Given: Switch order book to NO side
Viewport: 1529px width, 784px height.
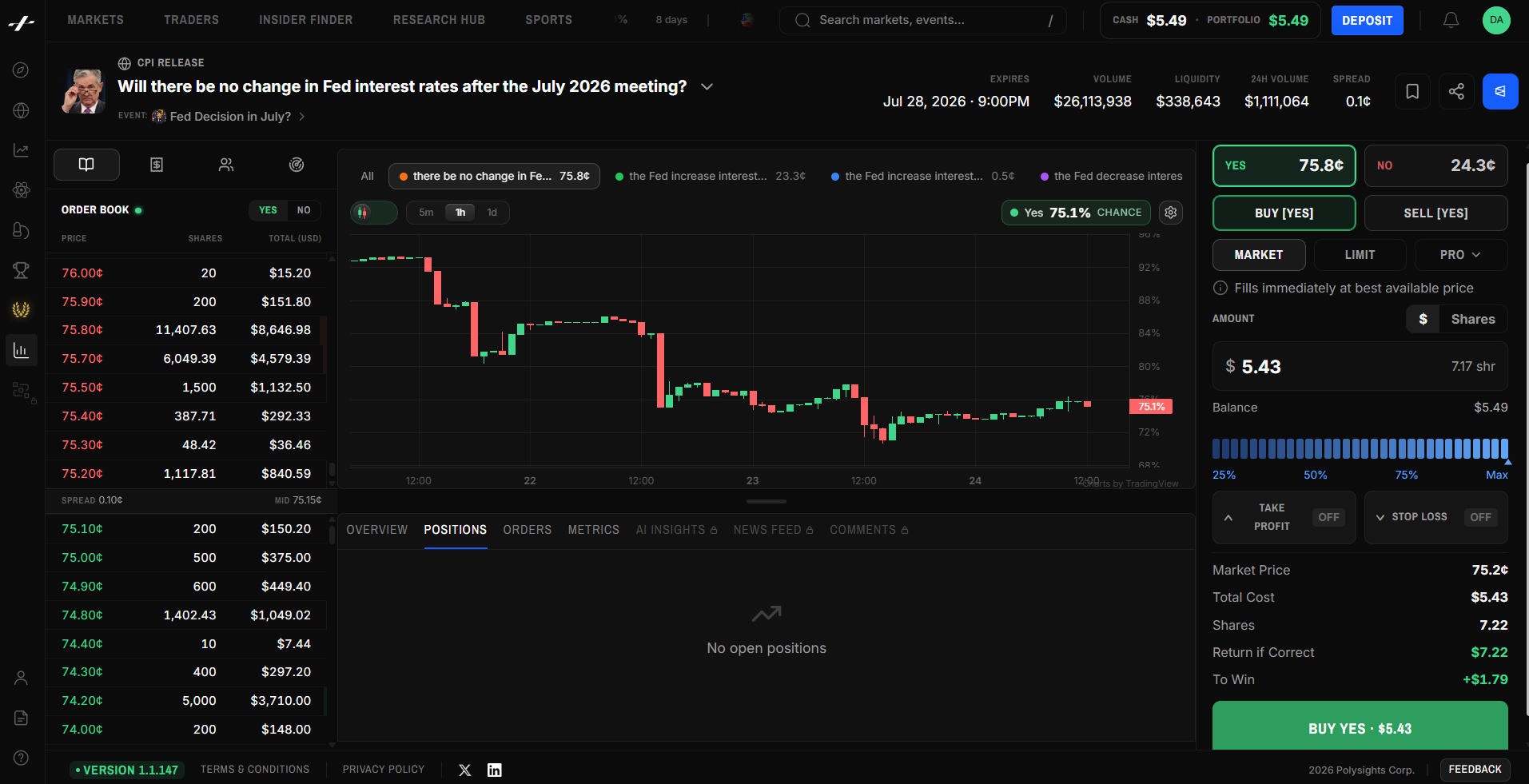Looking at the screenshot, I should pos(304,210).
